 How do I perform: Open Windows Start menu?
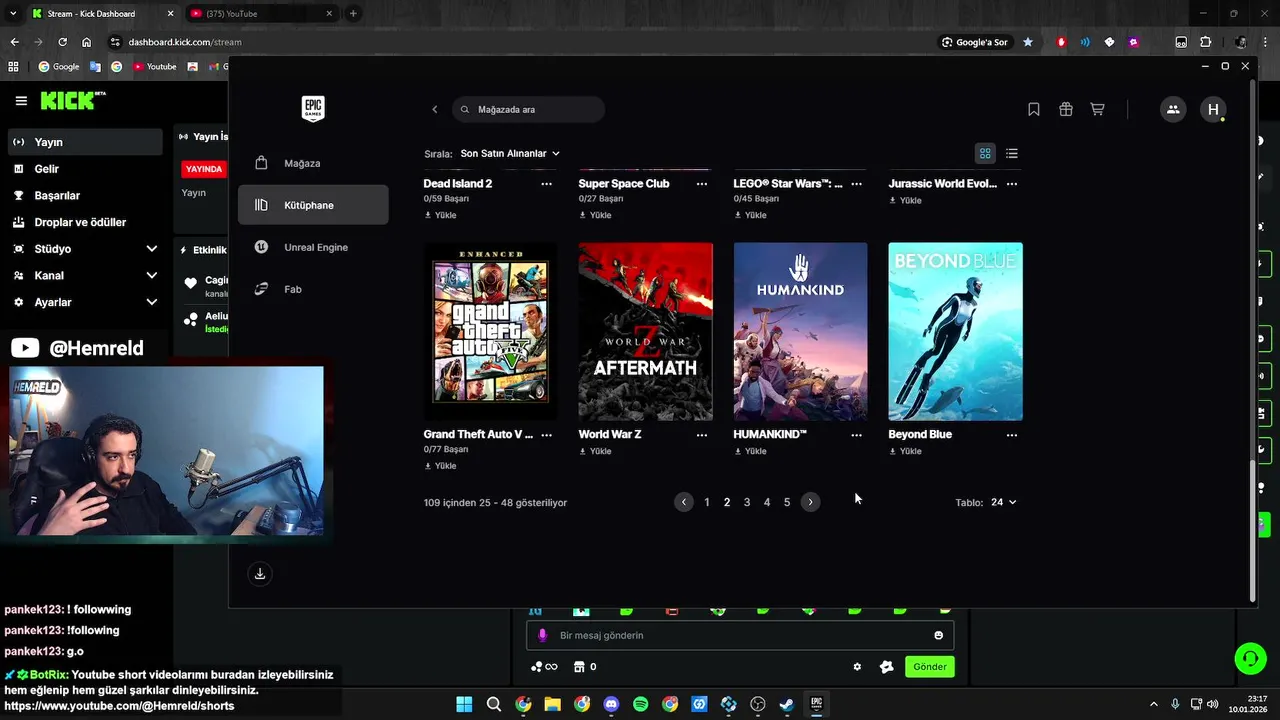click(464, 704)
